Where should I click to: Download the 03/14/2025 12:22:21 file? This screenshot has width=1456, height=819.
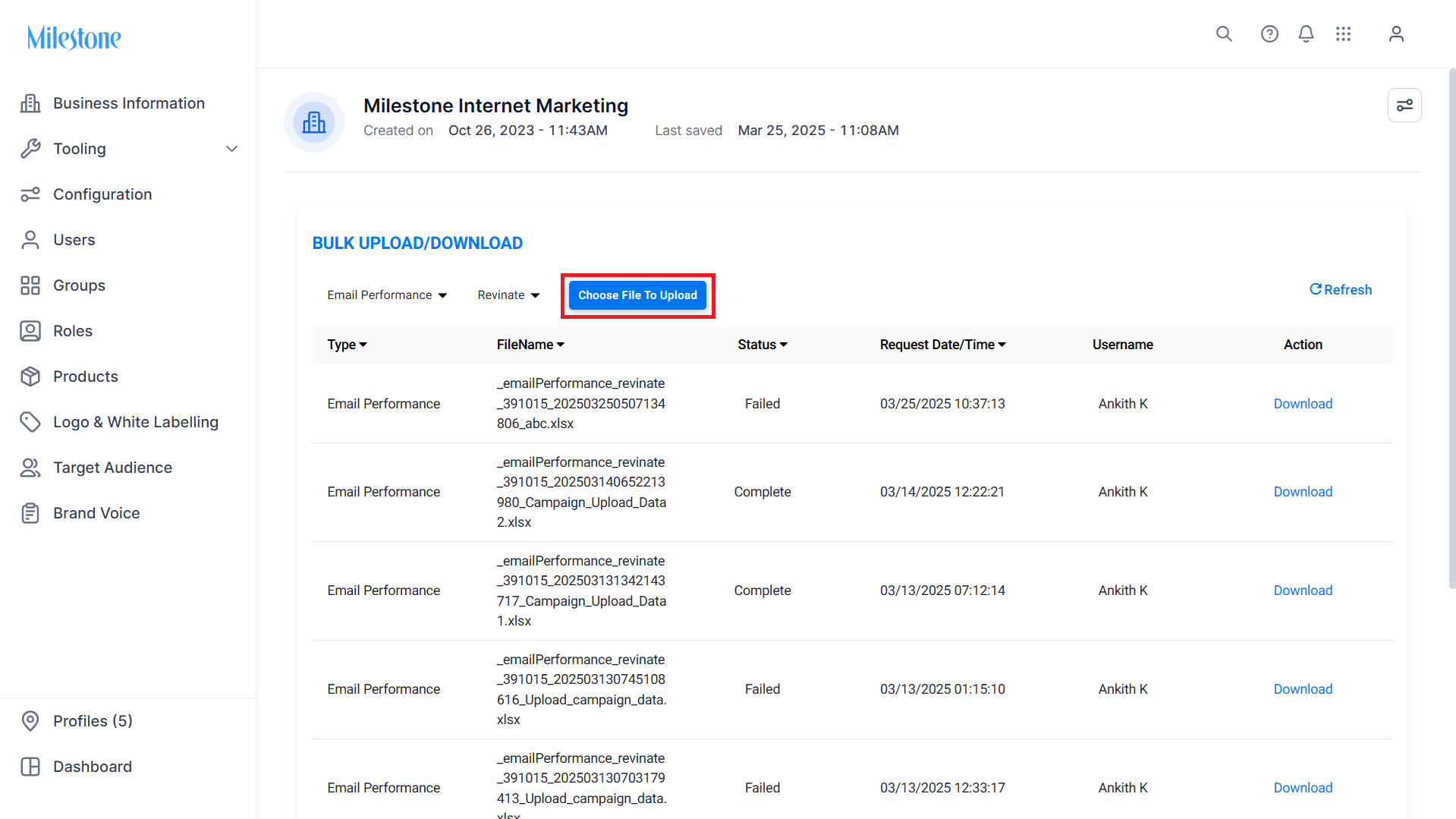[x=1303, y=492]
